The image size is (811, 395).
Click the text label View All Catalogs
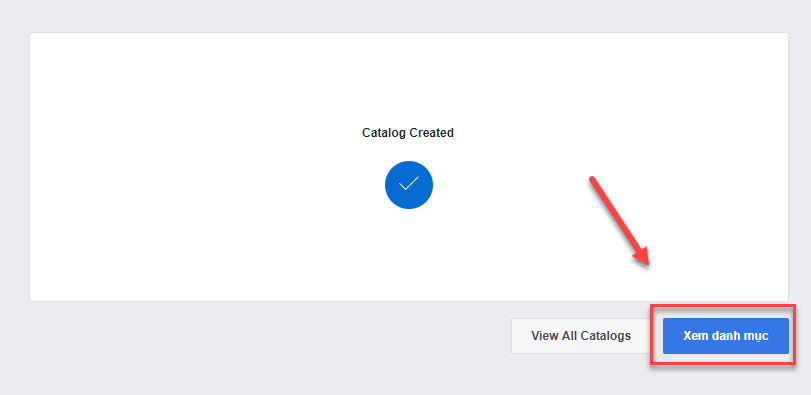click(x=581, y=336)
